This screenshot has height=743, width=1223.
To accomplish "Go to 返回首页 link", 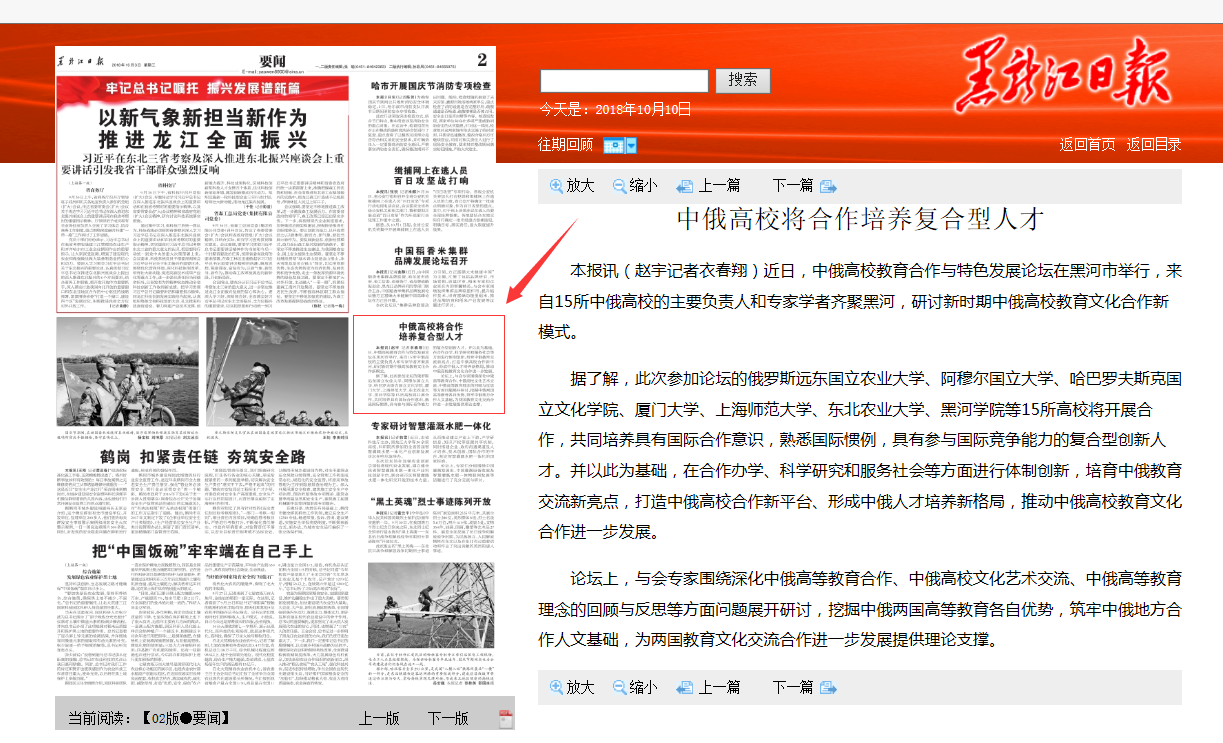I will [1087, 145].
